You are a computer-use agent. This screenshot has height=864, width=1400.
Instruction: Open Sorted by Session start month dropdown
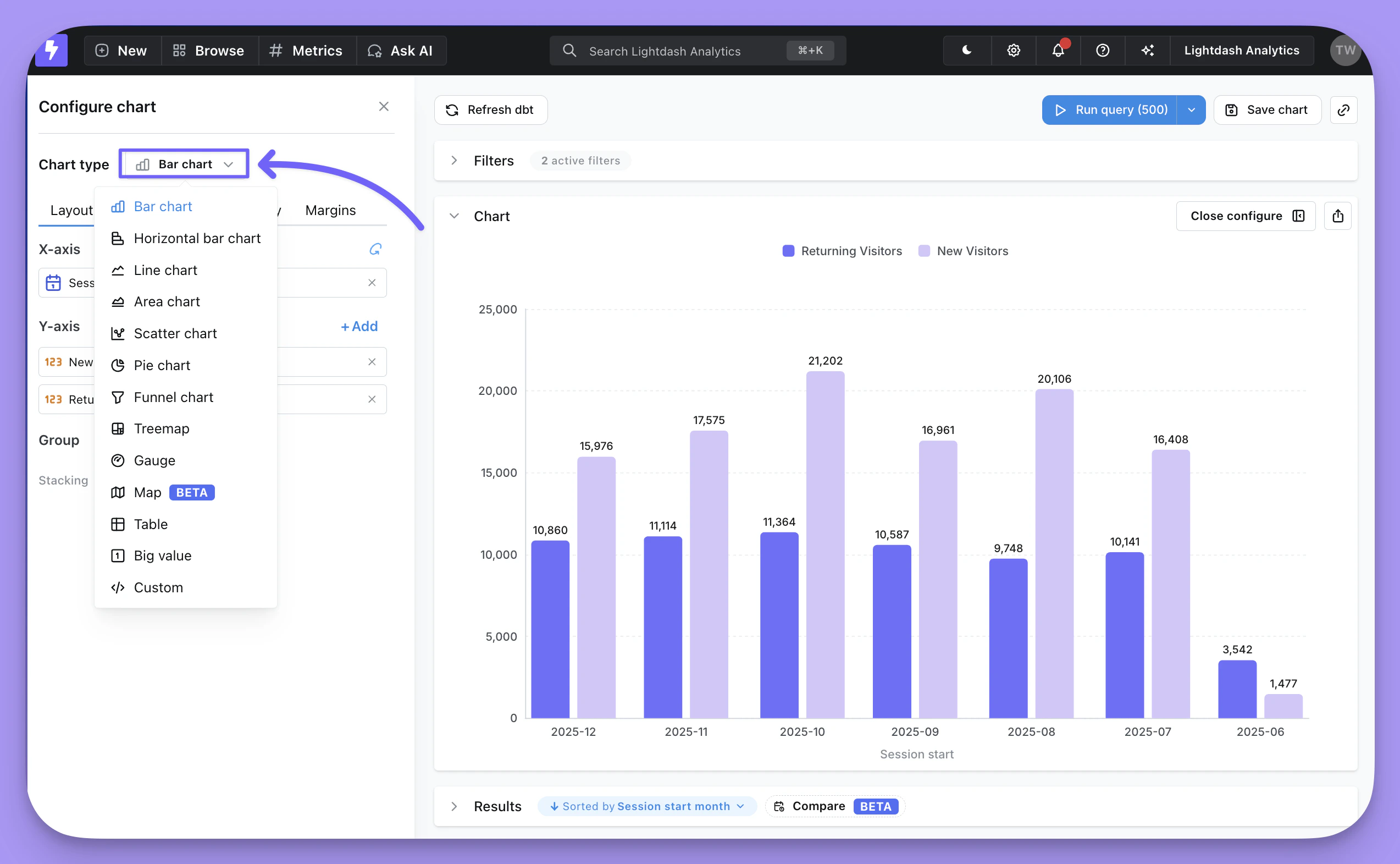click(x=646, y=806)
